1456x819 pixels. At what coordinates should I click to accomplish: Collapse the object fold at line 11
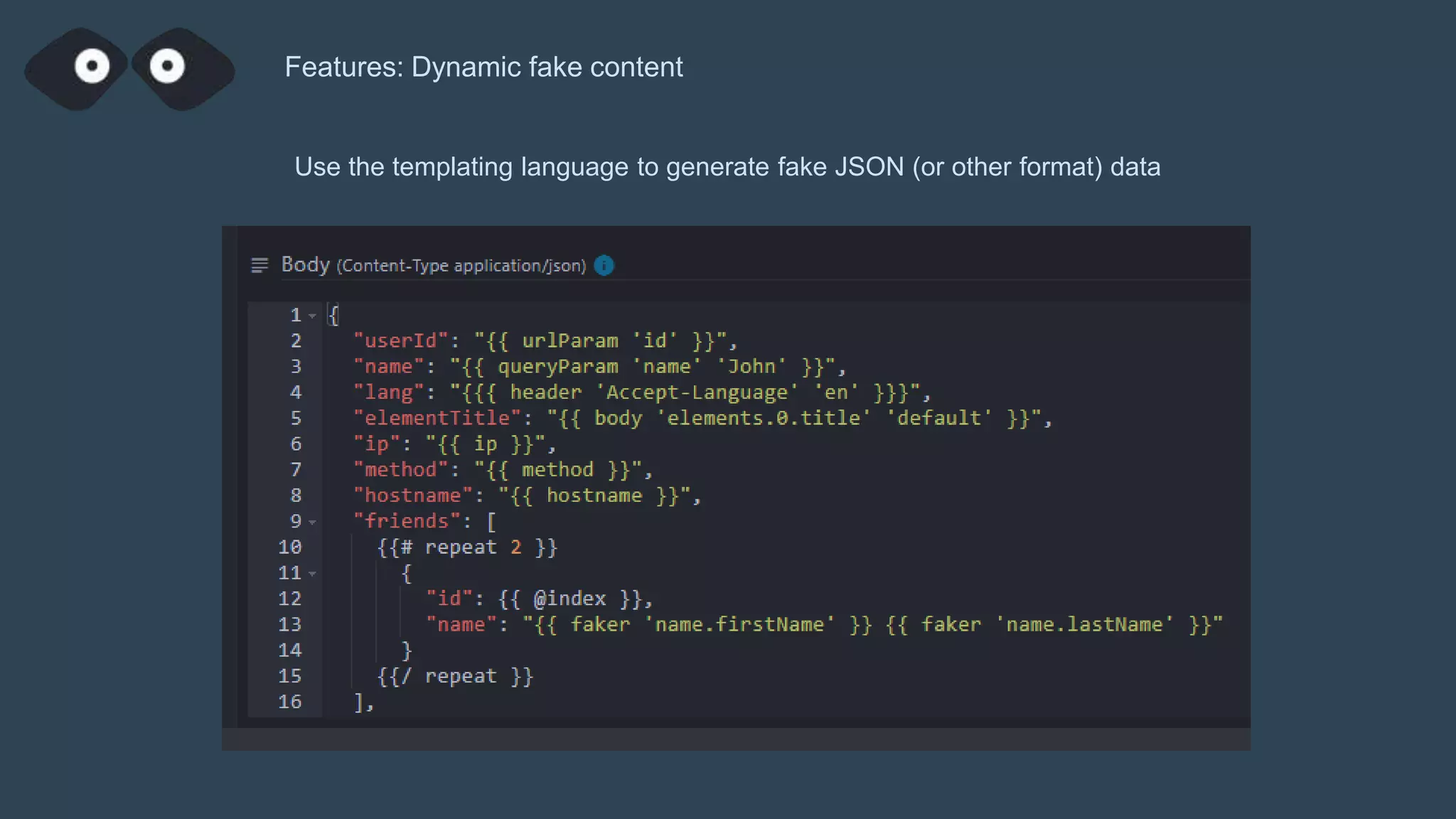coord(312,574)
